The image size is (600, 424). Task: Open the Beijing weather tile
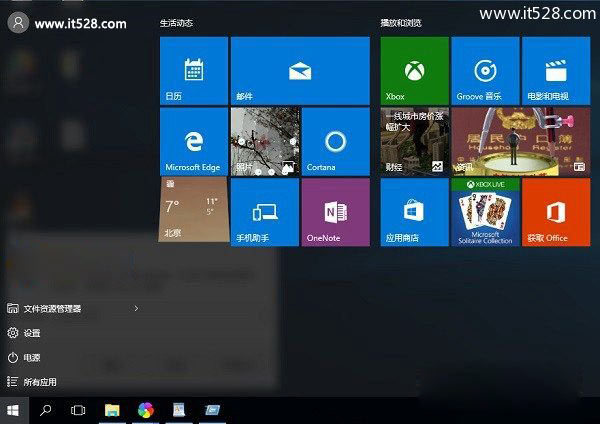(x=194, y=210)
